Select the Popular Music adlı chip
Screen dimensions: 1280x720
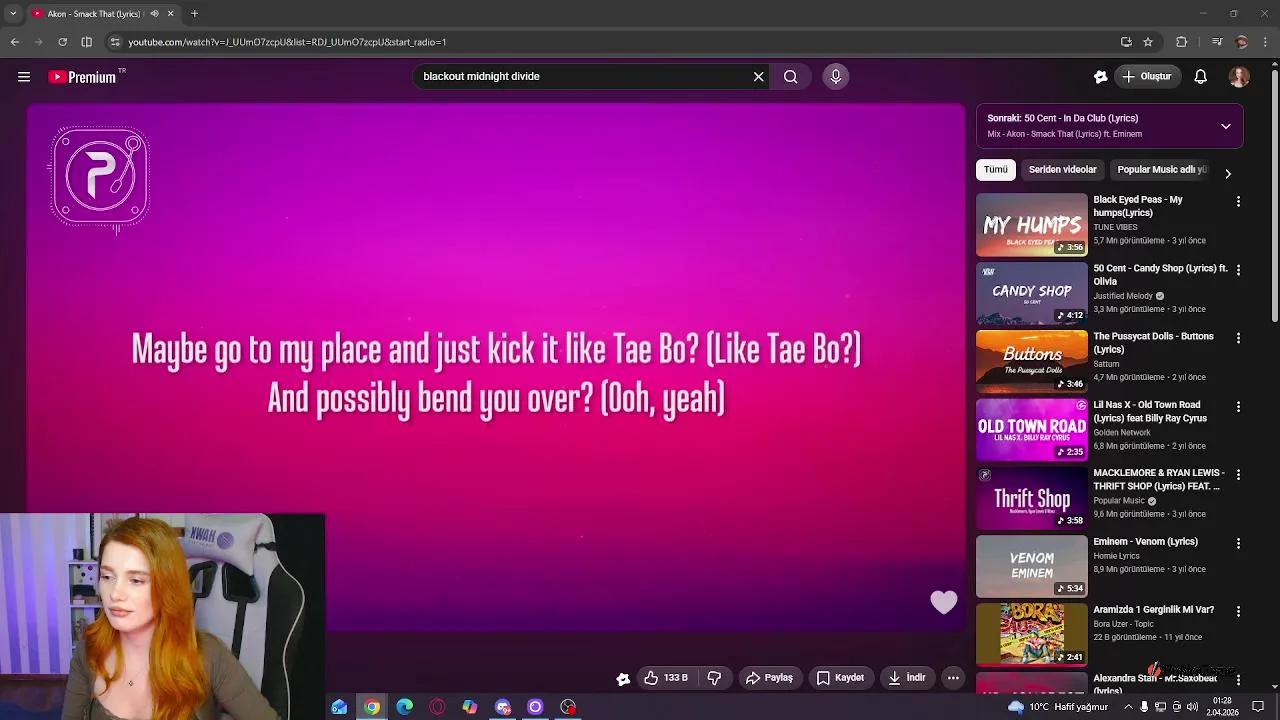click(1160, 170)
